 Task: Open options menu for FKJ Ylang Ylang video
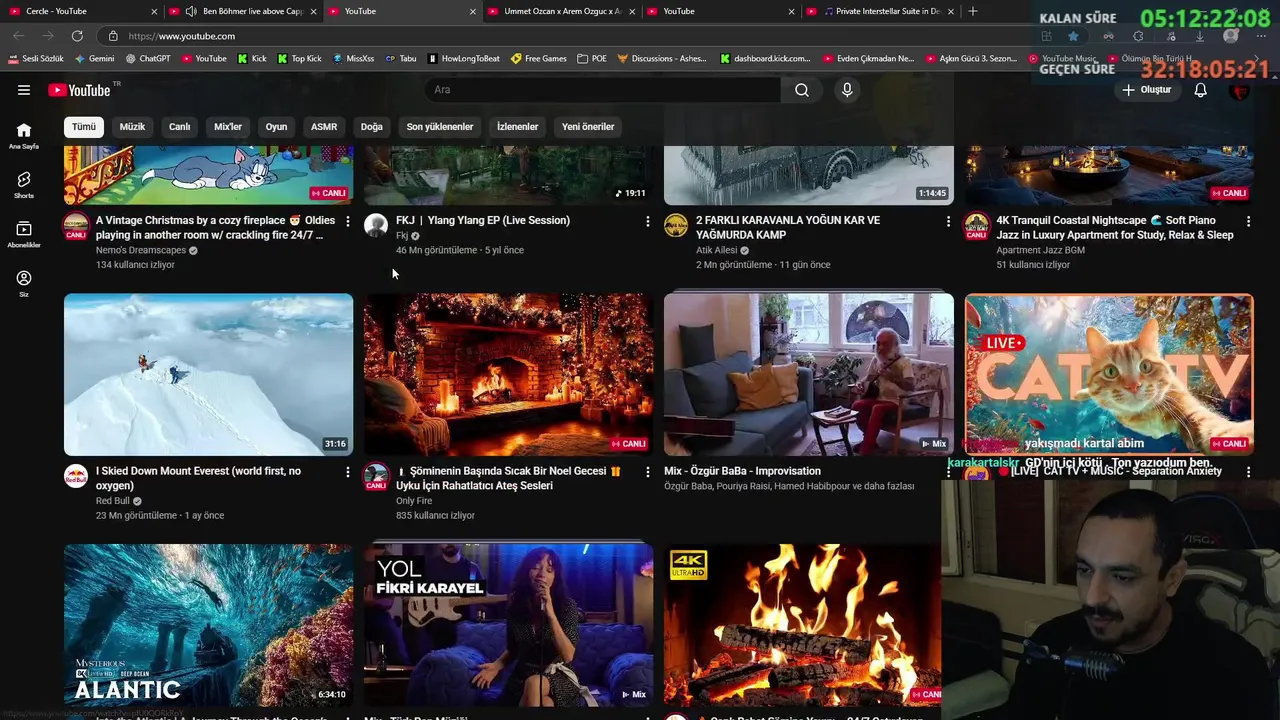647,221
